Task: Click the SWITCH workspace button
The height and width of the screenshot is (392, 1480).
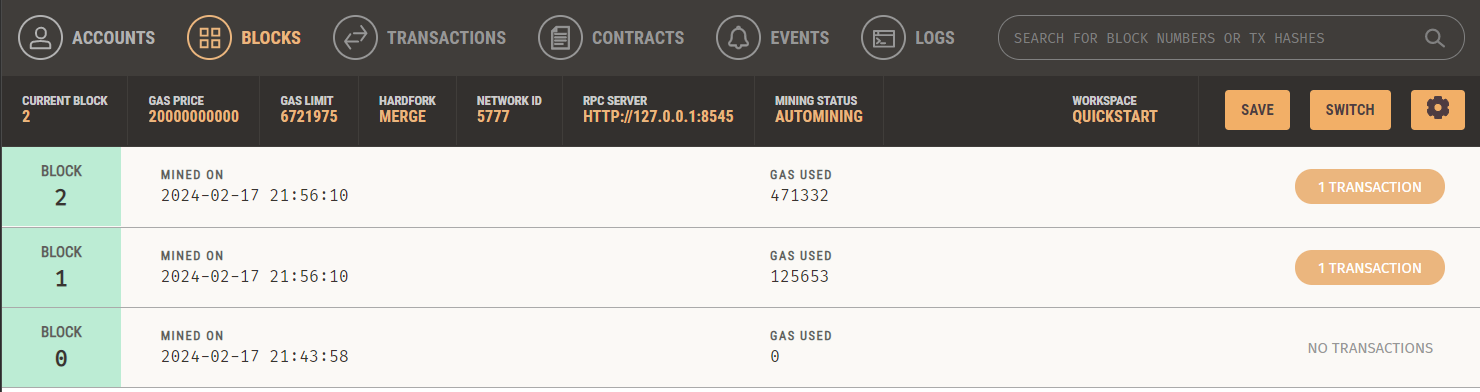Action: 1350,110
